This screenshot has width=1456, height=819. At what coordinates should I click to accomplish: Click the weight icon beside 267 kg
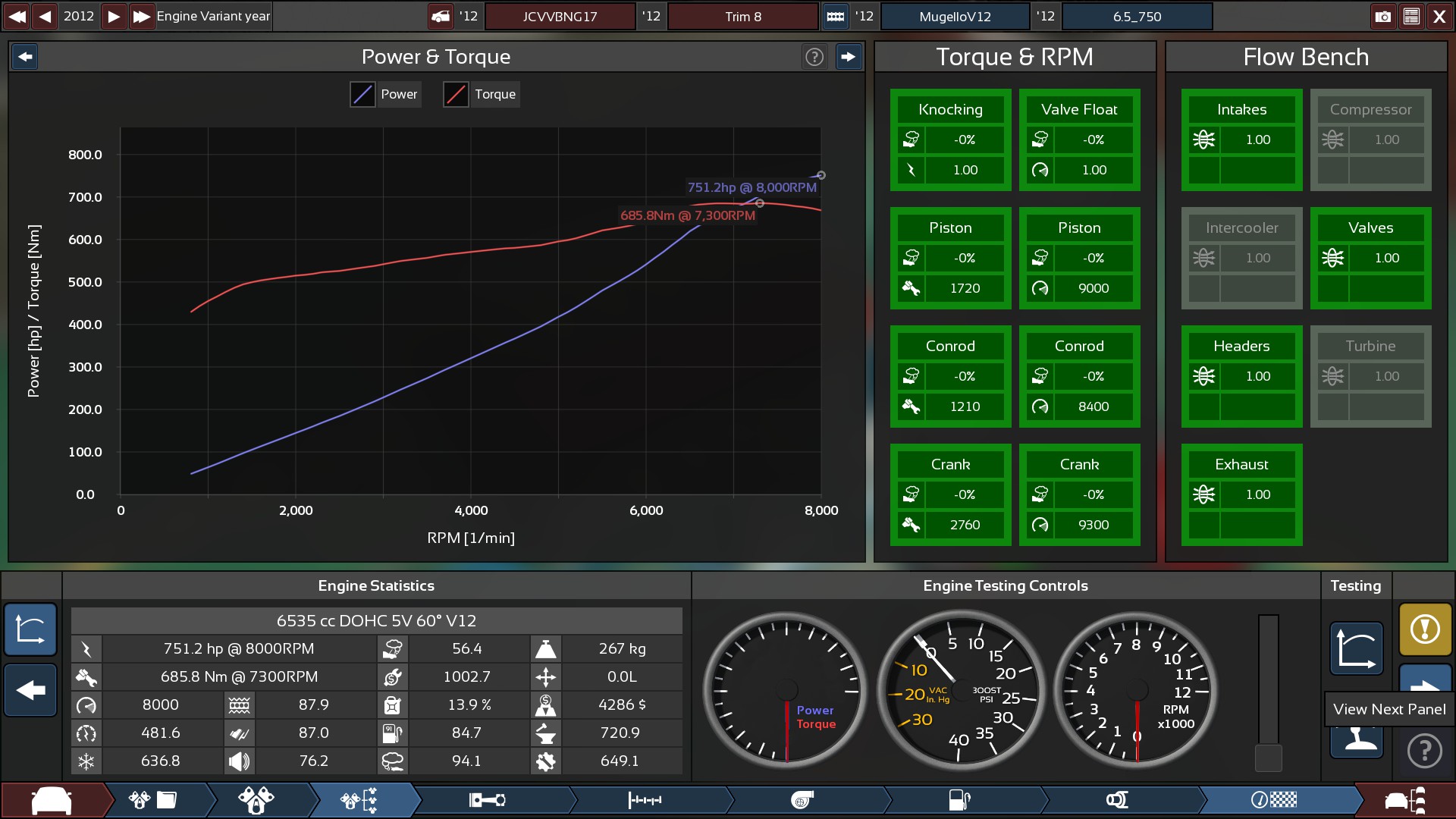pyautogui.click(x=545, y=649)
